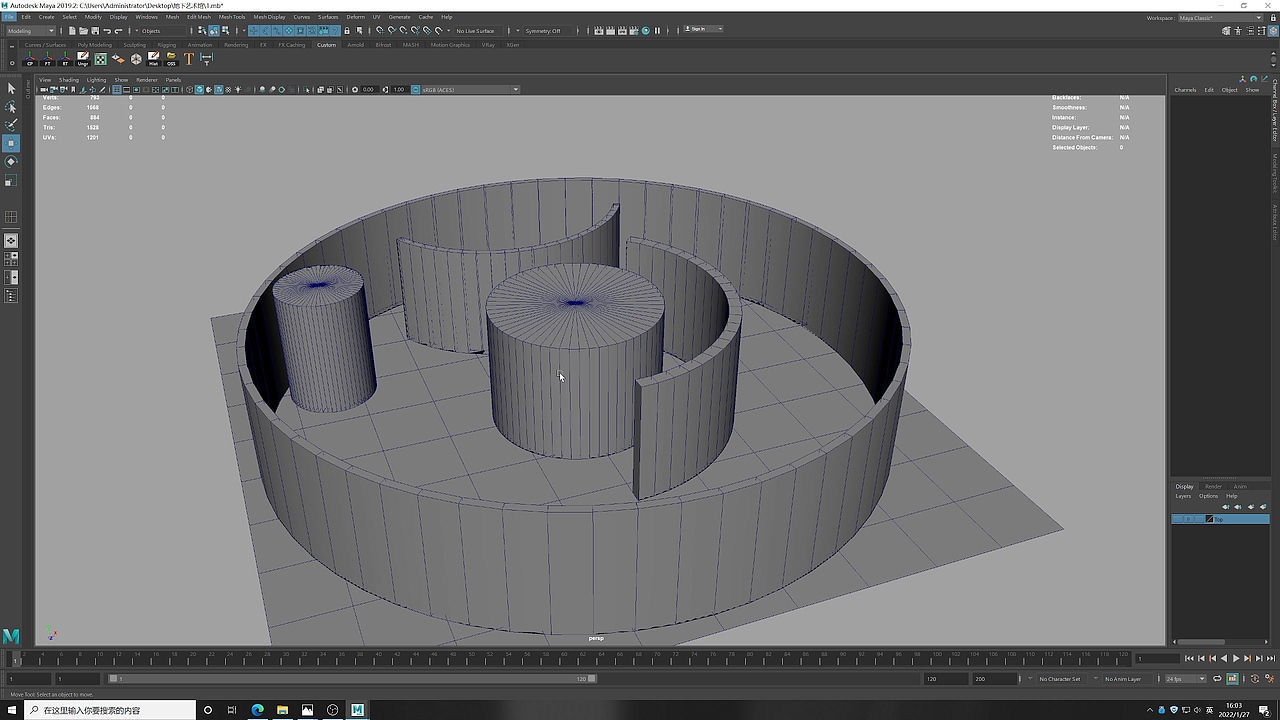Switch to the Poly Modeling shelf tab
The image size is (1280, 720).
click(95, 45)
